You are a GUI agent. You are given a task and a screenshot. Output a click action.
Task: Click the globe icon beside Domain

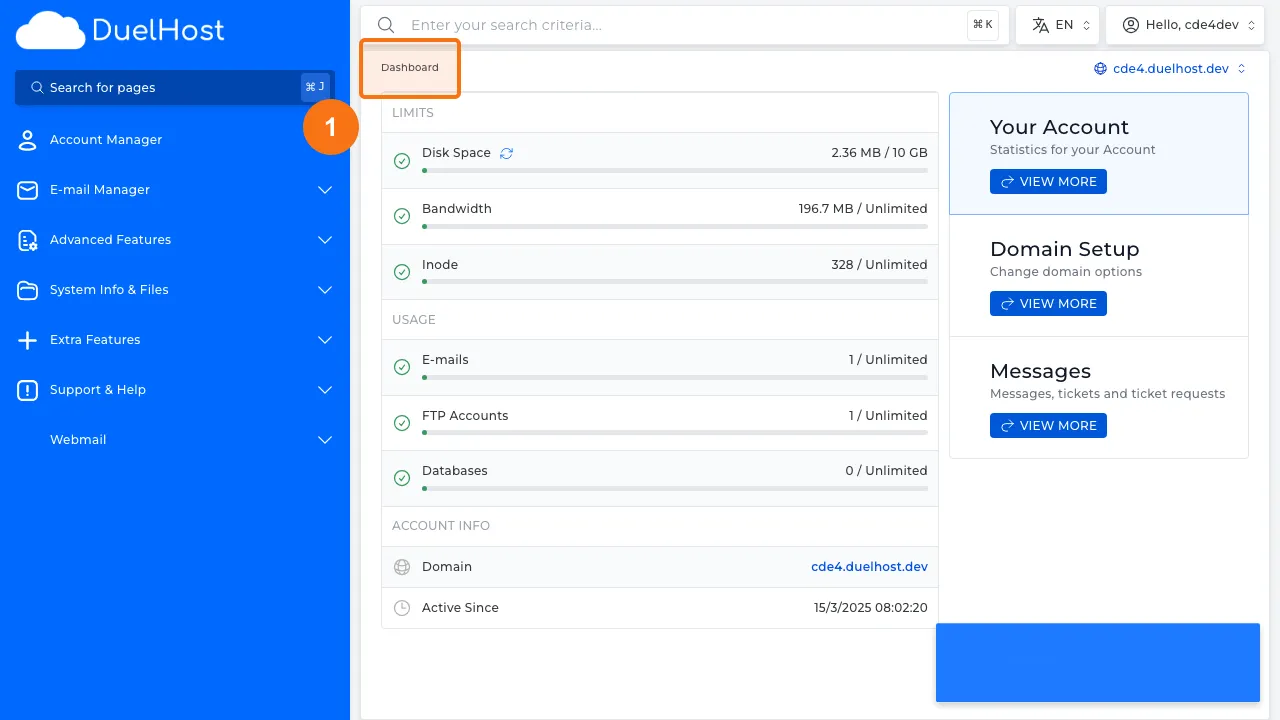[x=401, y=566]
